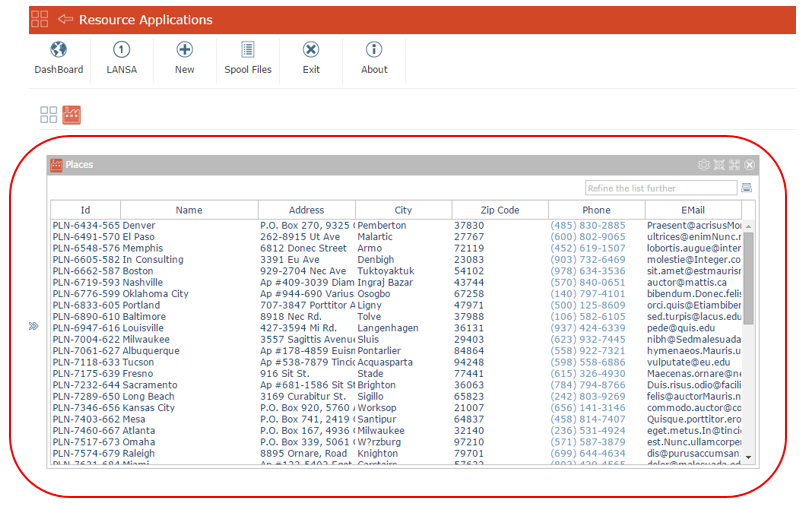Select the Raleigh row

coord(397,453)
